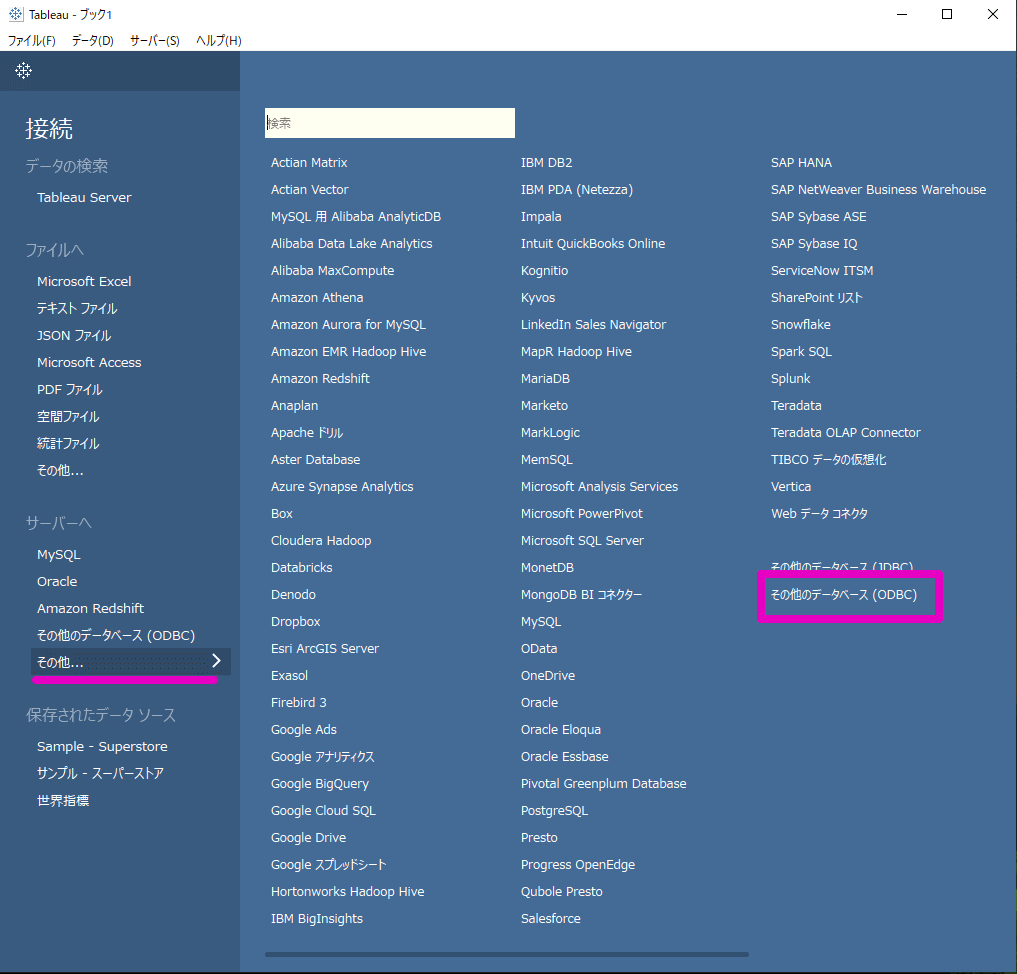Screen dimensions: 1017x974
Task: Select SharePoint リスト connector
Action: 817,298
